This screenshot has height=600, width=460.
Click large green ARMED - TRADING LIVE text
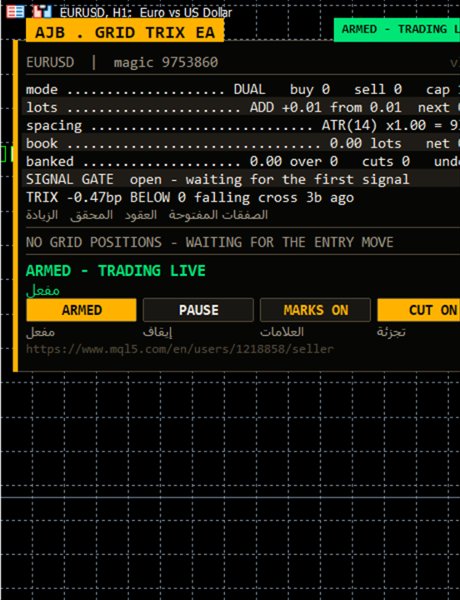coord(116,271)
